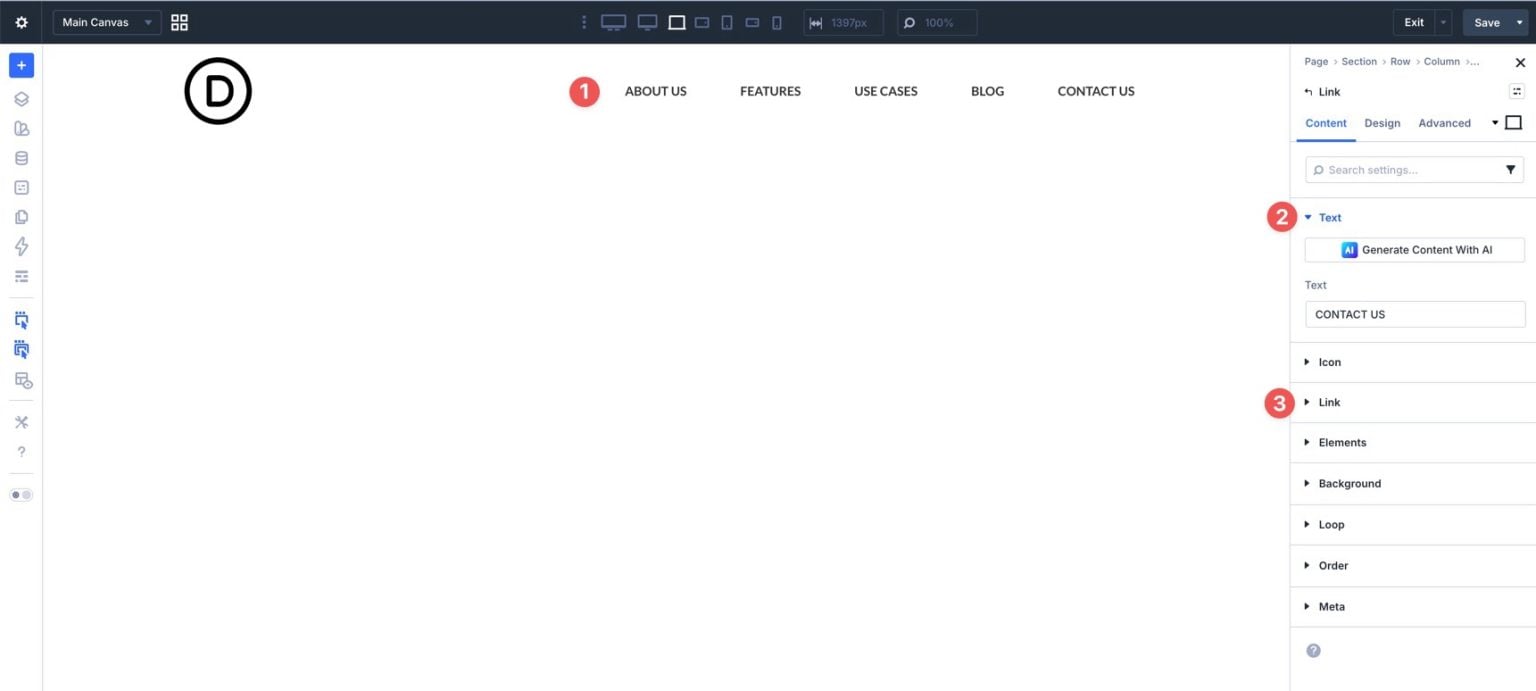Click the Divi D logo on canvas
The height and width of the screenshot is (691, 1536).
(x=218, y=91)
